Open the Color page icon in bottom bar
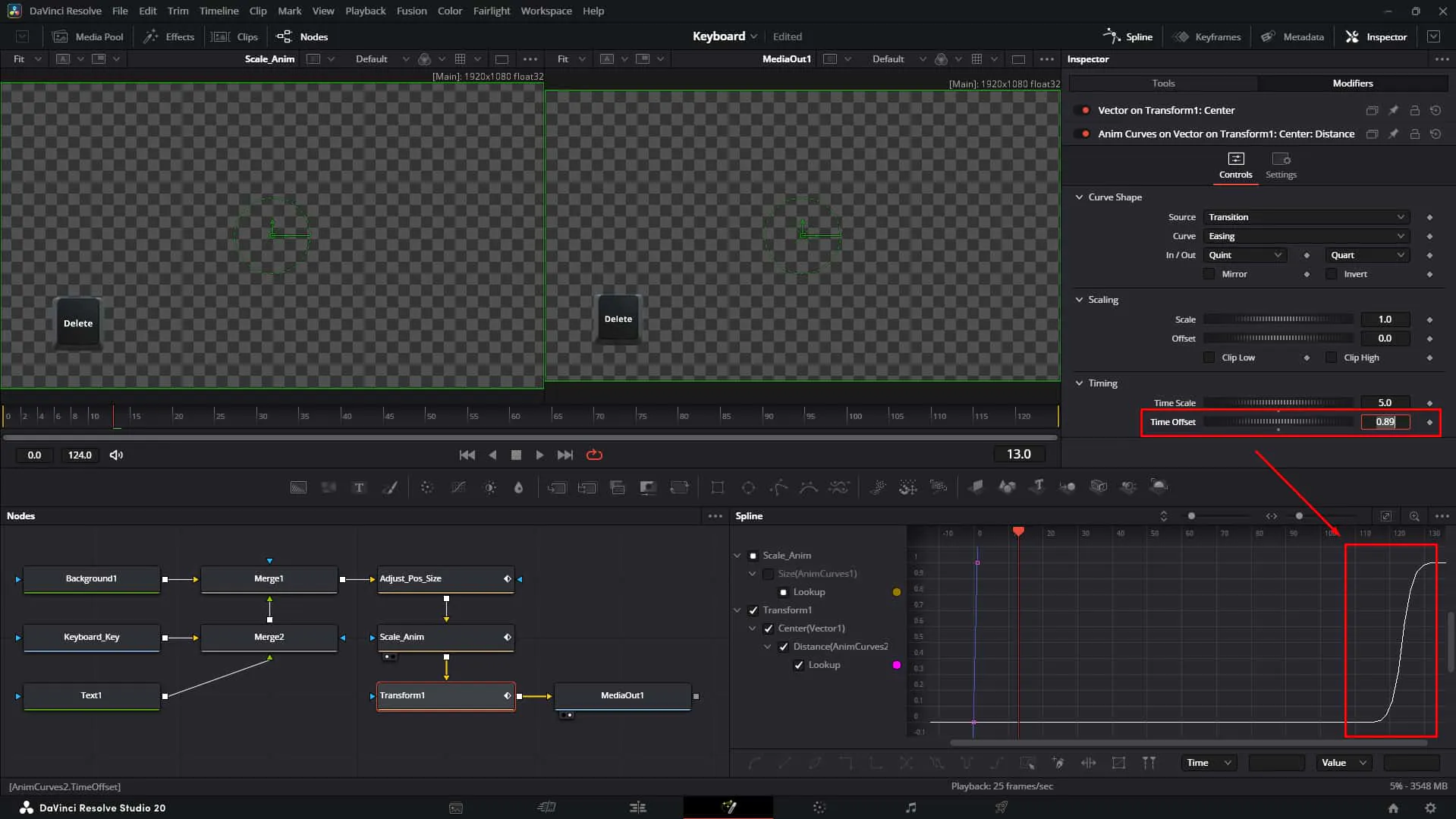The height and width of the screenshot is (819, 1456). coord(819,807)
